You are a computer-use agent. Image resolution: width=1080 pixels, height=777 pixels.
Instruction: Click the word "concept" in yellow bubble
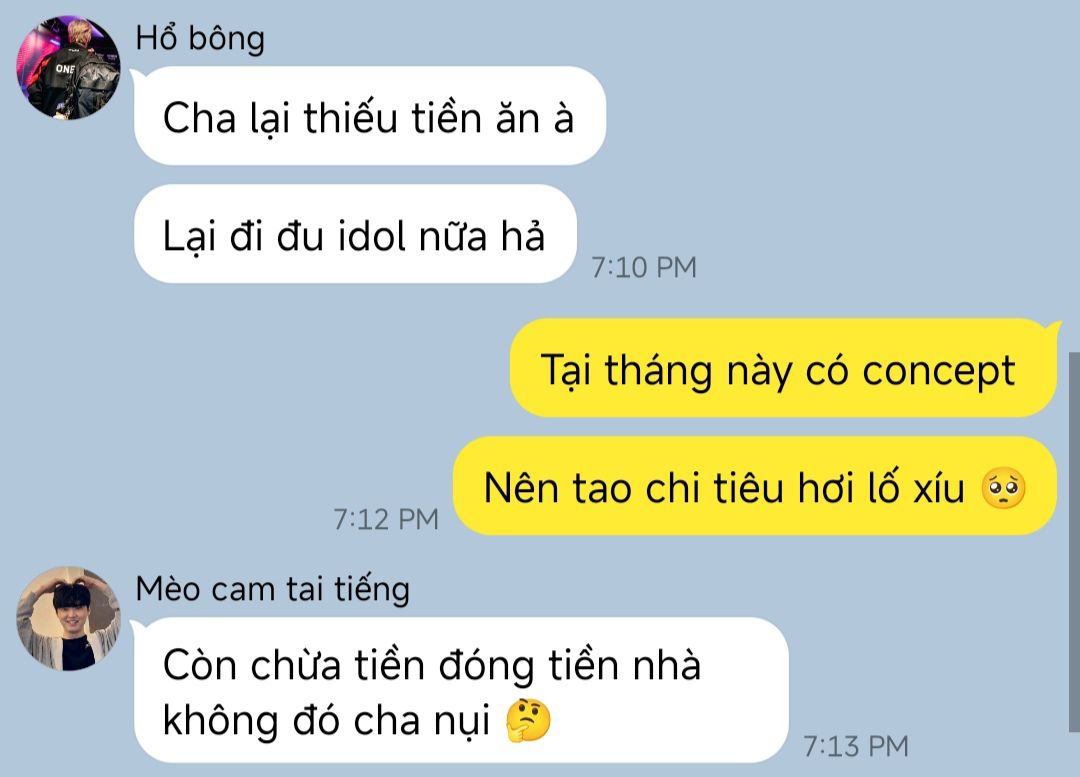939,371
